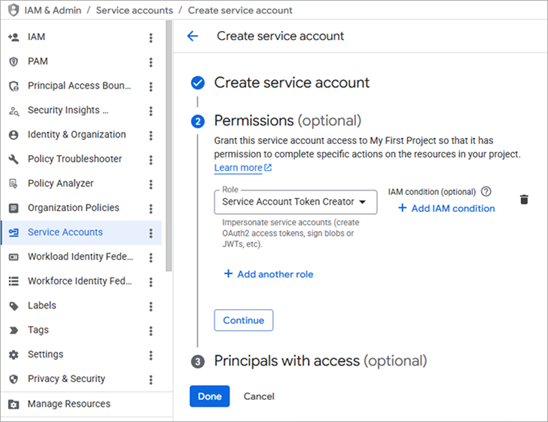The width and height of the screenshot is (548, 422).
Task: Click the Workforce Identity Federation list icon
Action: (14, 281)
